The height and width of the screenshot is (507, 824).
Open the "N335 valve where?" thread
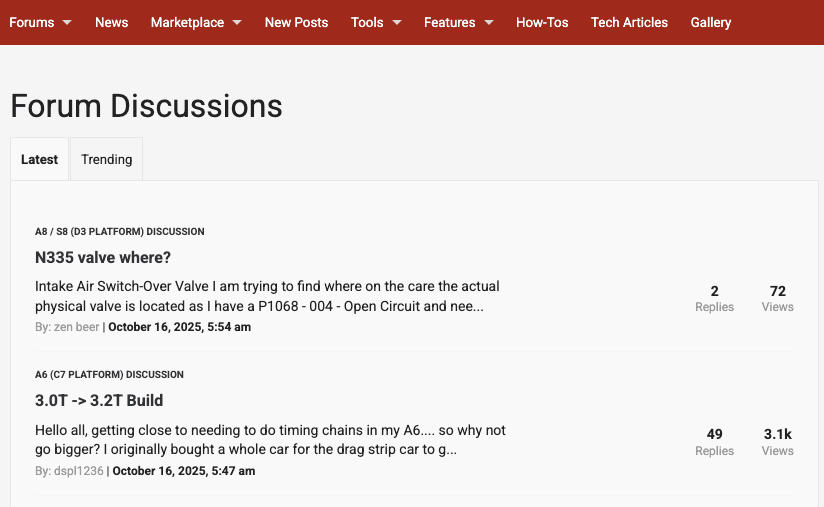pos(103,257)
